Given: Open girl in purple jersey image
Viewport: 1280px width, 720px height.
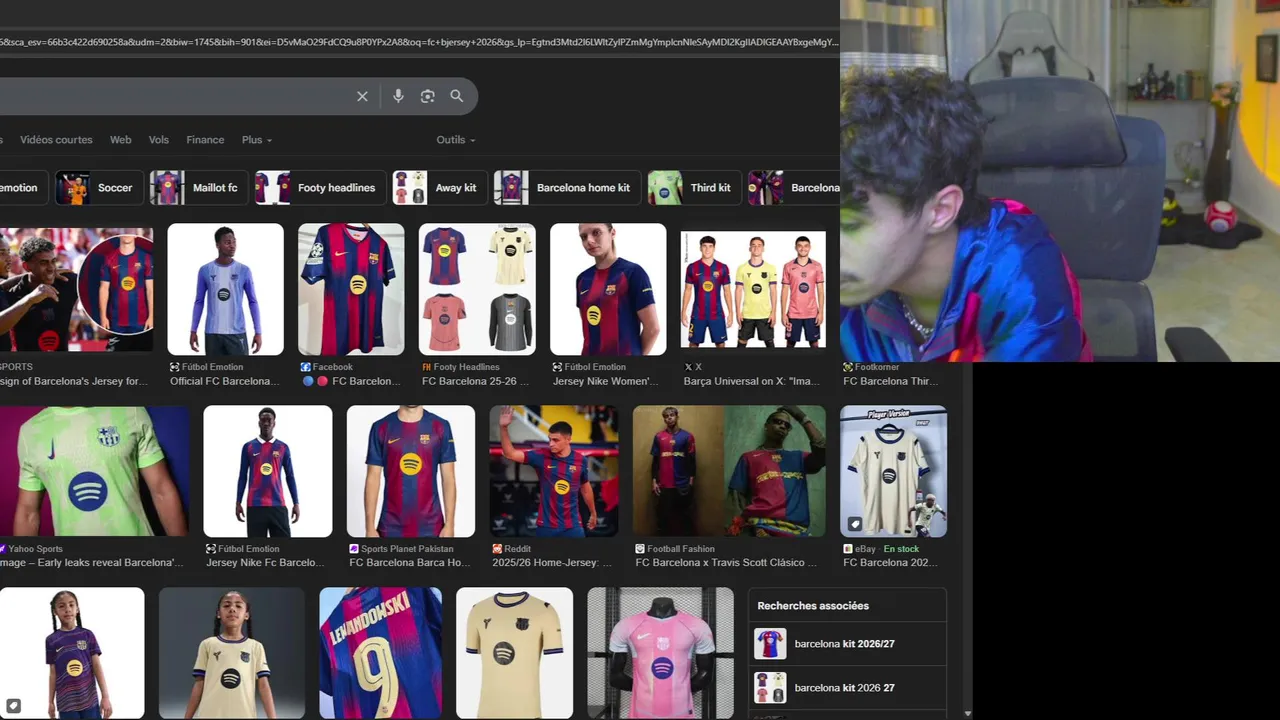Looking at the screenshot, I should (x=72, y=653).
